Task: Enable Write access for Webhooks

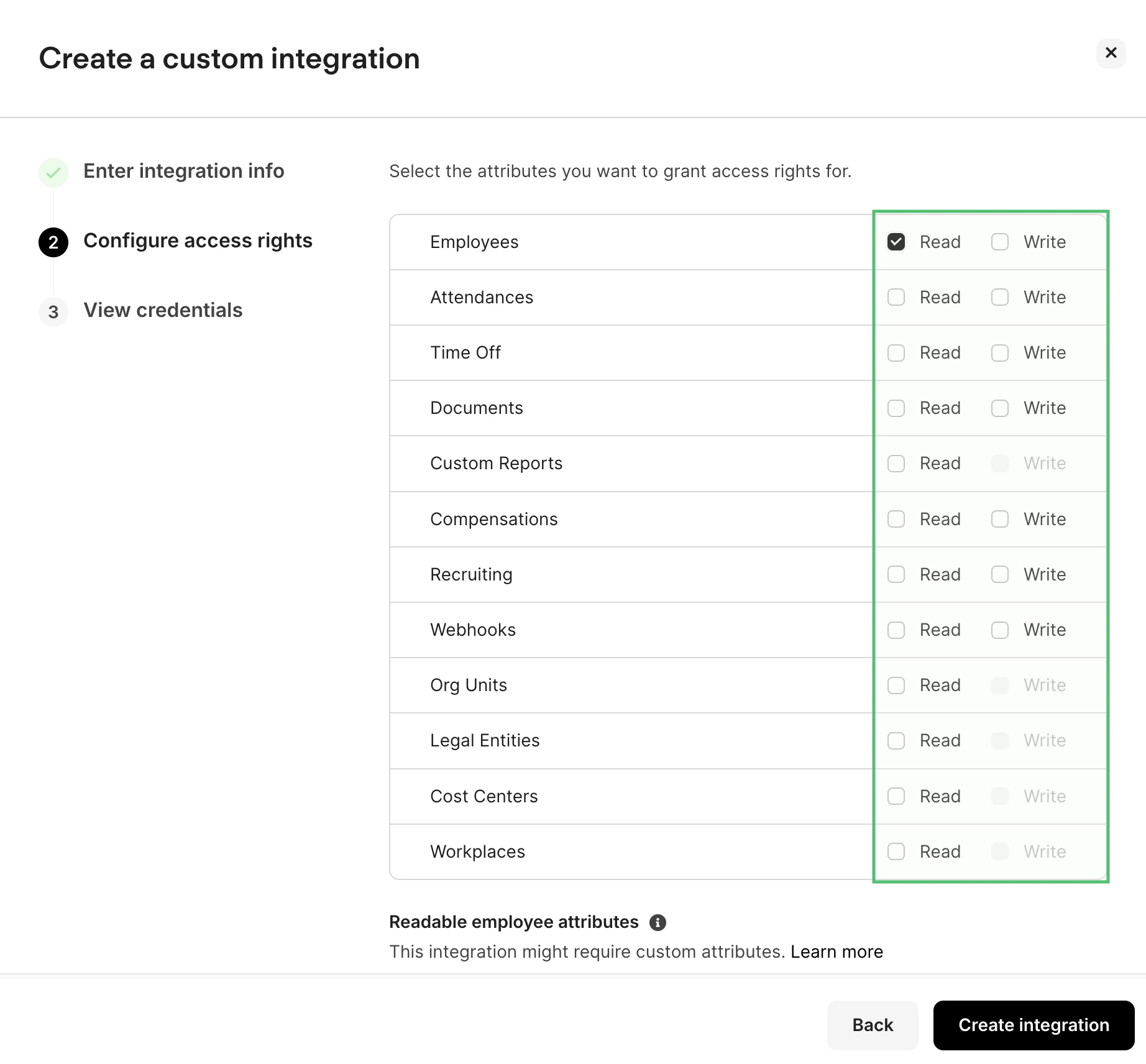Action: [999, 630]
